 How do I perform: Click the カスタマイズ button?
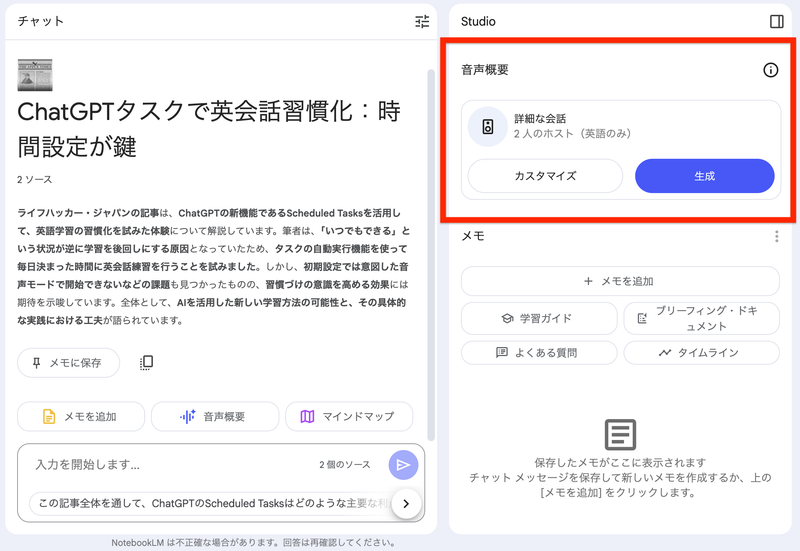pos(545,176)
